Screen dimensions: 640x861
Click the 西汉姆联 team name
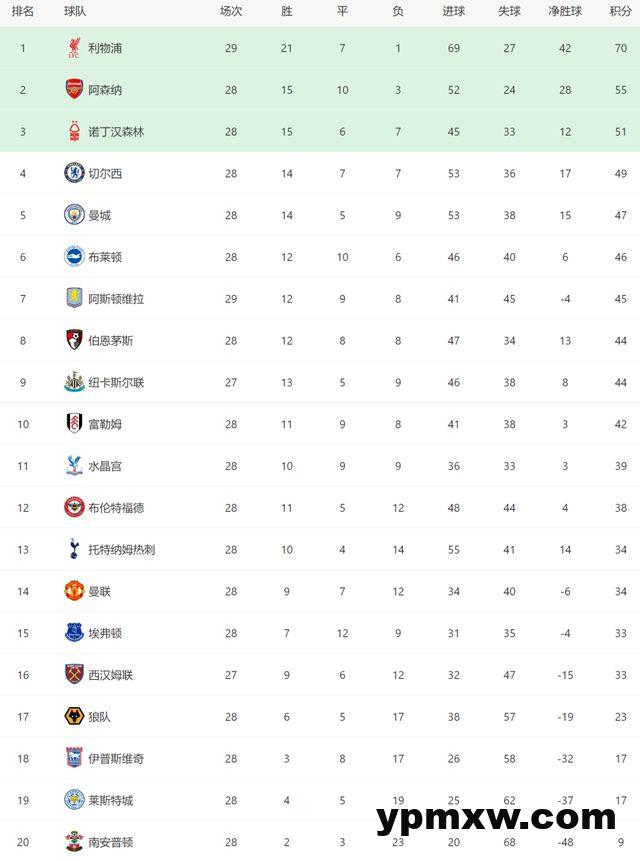coord(110,675)
